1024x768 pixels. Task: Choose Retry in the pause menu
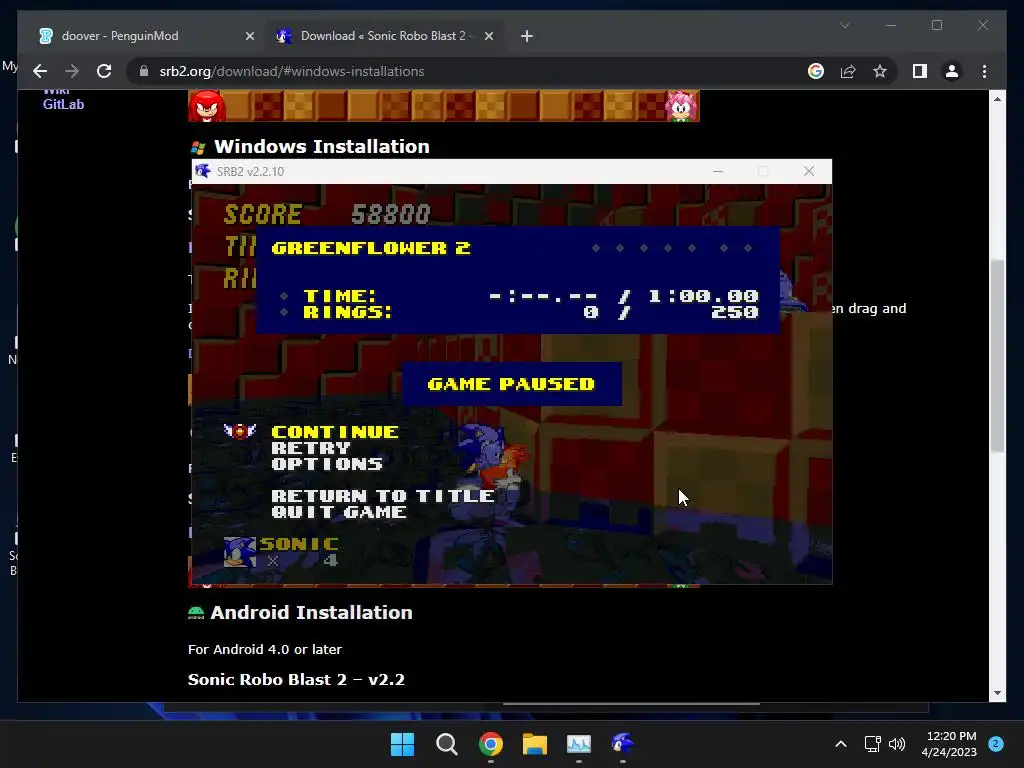(x=311, y=448)
